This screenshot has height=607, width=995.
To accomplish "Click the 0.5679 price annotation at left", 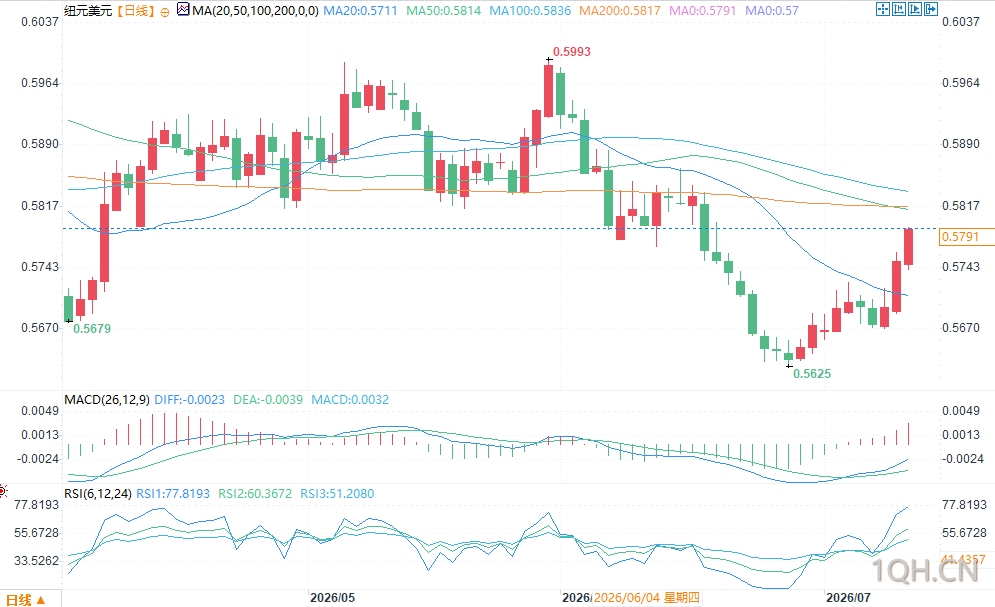I will coord(92,329).
